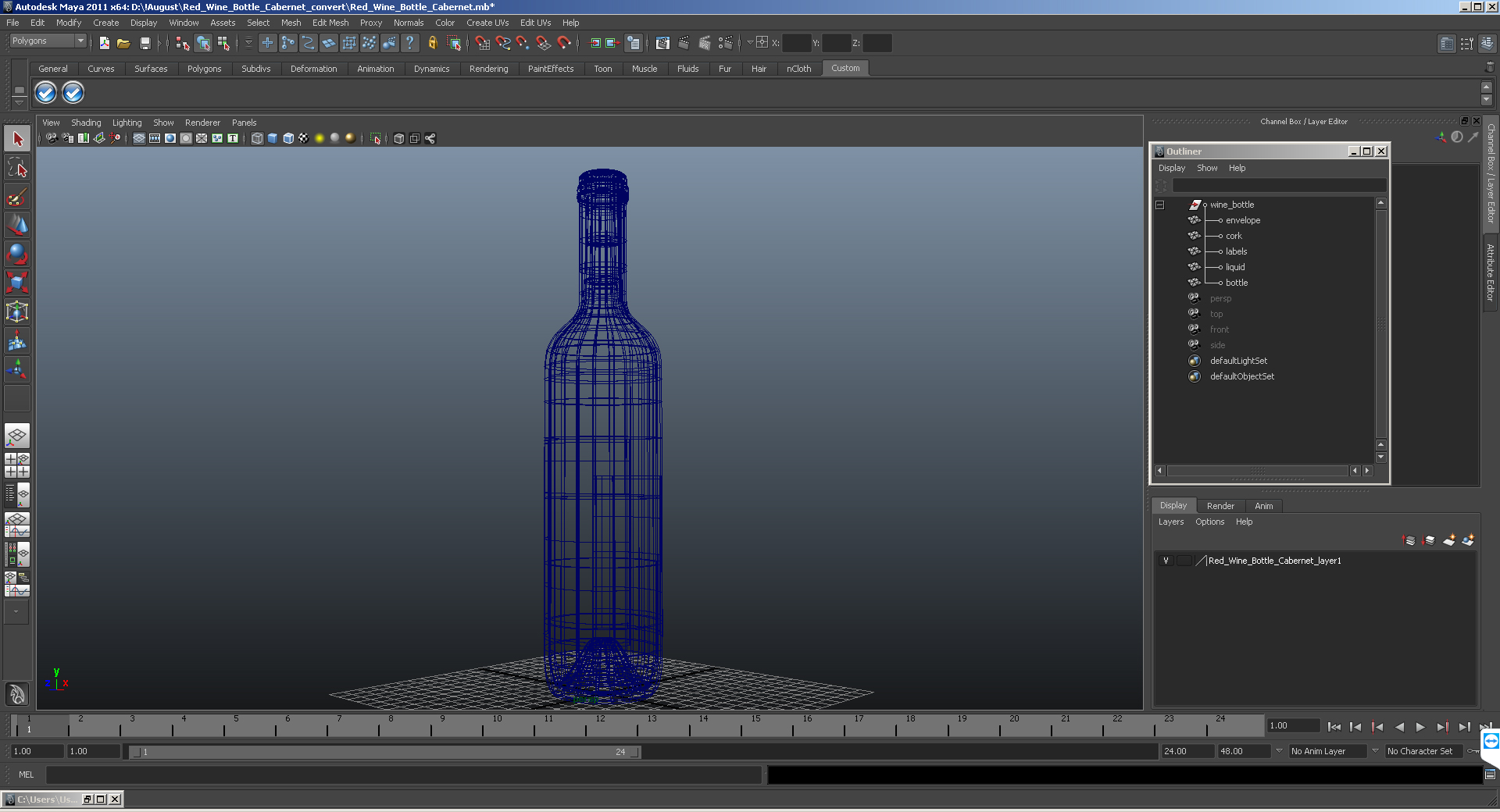Click the Isolate Select icon in viewport

[375, 138]
